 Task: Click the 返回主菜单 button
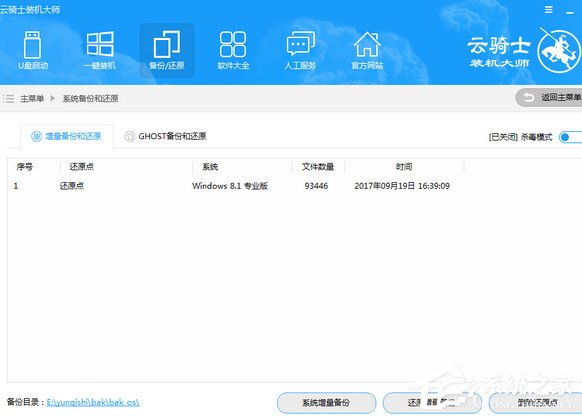[549, 98]
